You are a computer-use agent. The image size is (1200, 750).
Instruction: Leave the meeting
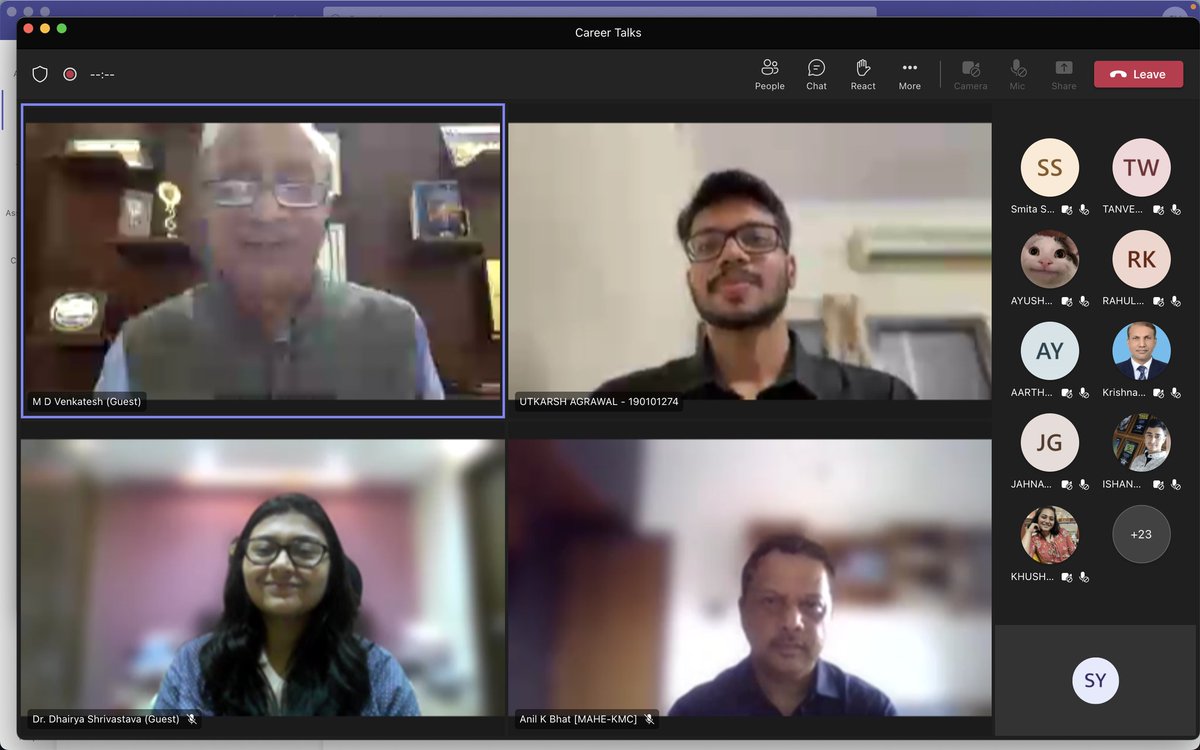point(1138,74)
